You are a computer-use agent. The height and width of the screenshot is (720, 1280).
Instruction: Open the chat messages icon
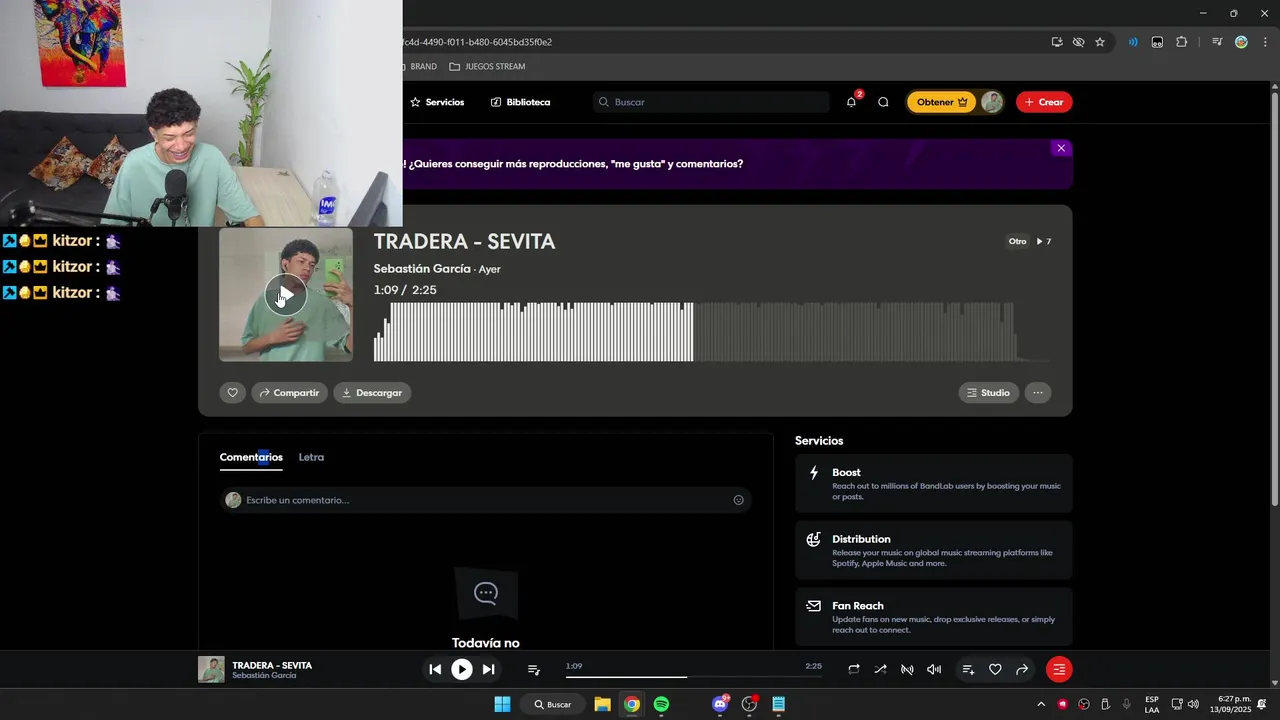point(883,102)
